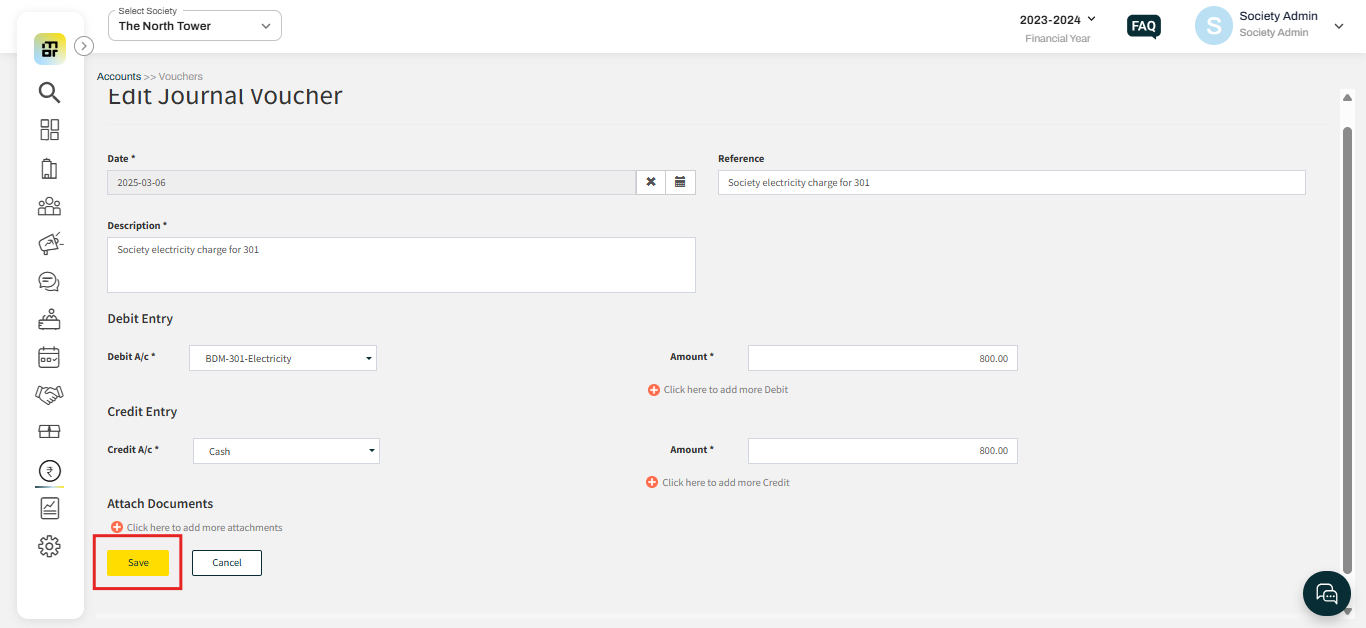Open the amenities icon in sidebar
This screenshot has height=628, width=1366.
[x=49, y=320]
